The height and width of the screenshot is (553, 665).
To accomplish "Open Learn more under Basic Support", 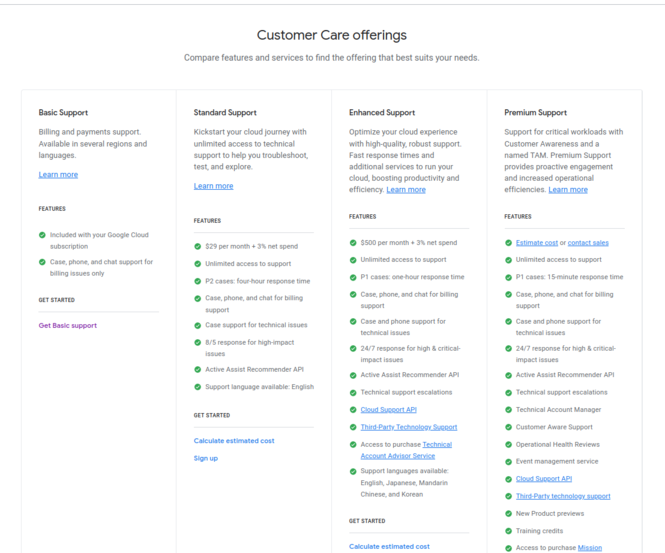I will [58, 175].
